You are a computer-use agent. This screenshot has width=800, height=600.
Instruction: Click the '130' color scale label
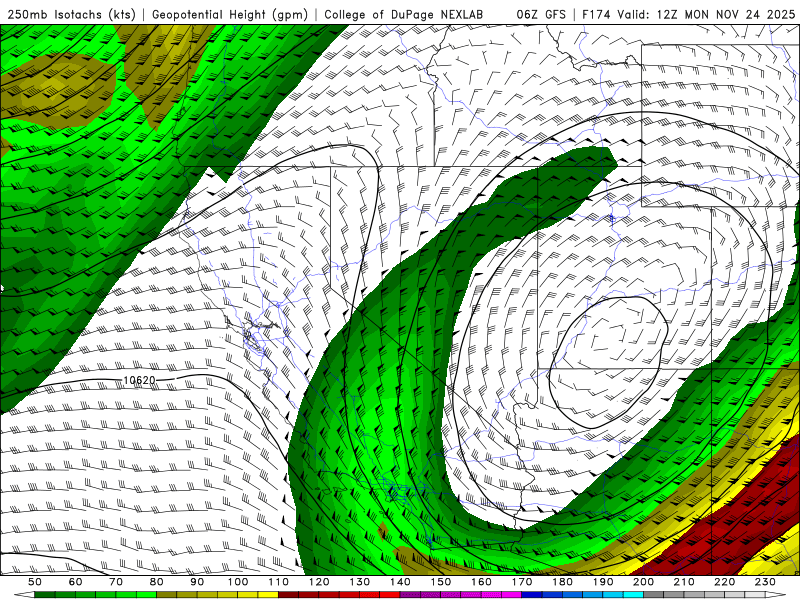360,582
